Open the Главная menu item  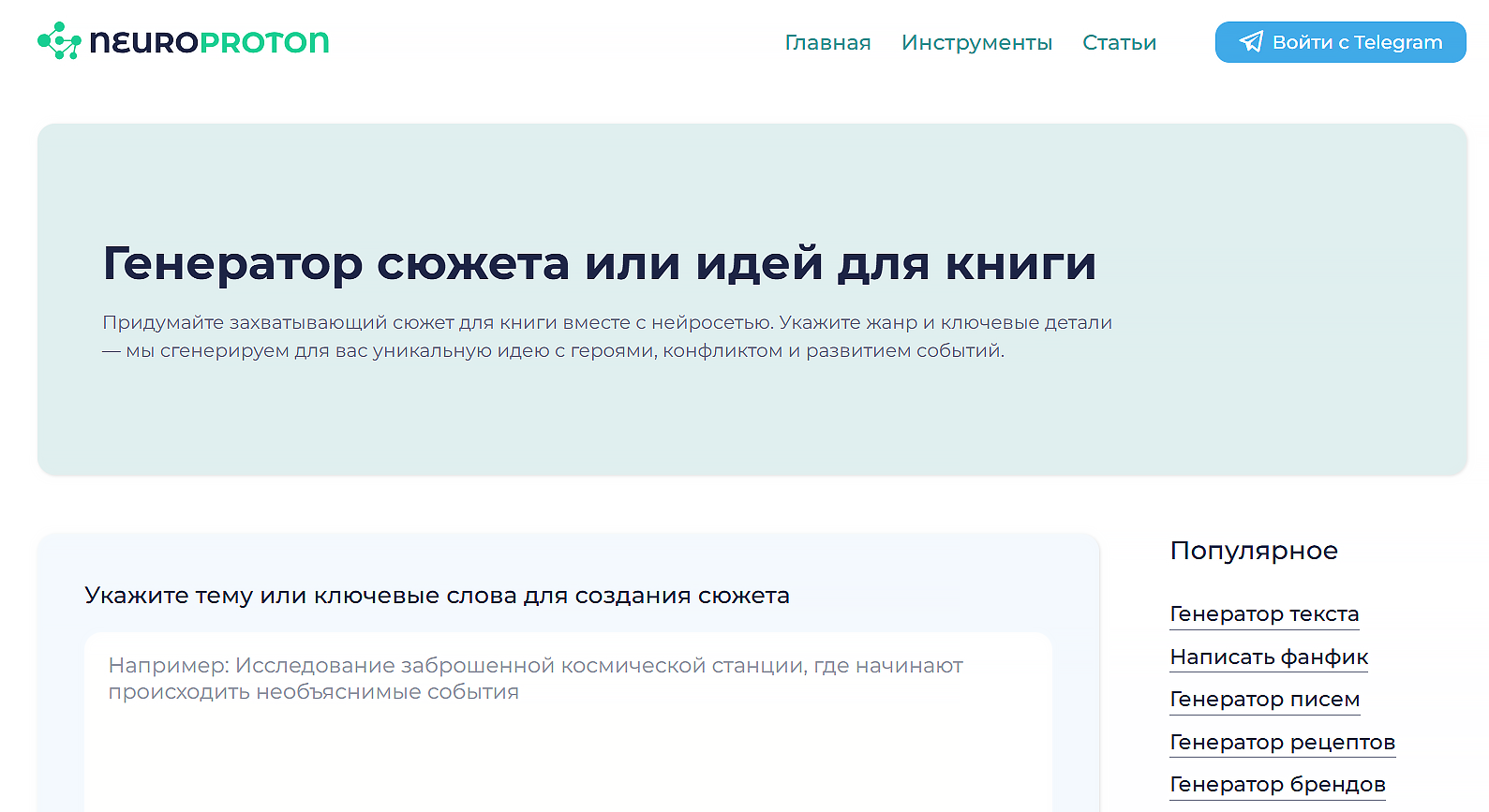[x=827, y=43]
